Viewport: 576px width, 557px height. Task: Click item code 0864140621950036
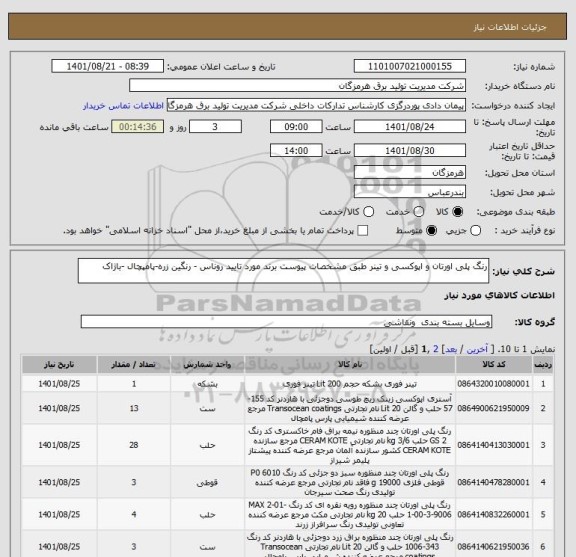(493, 547)
